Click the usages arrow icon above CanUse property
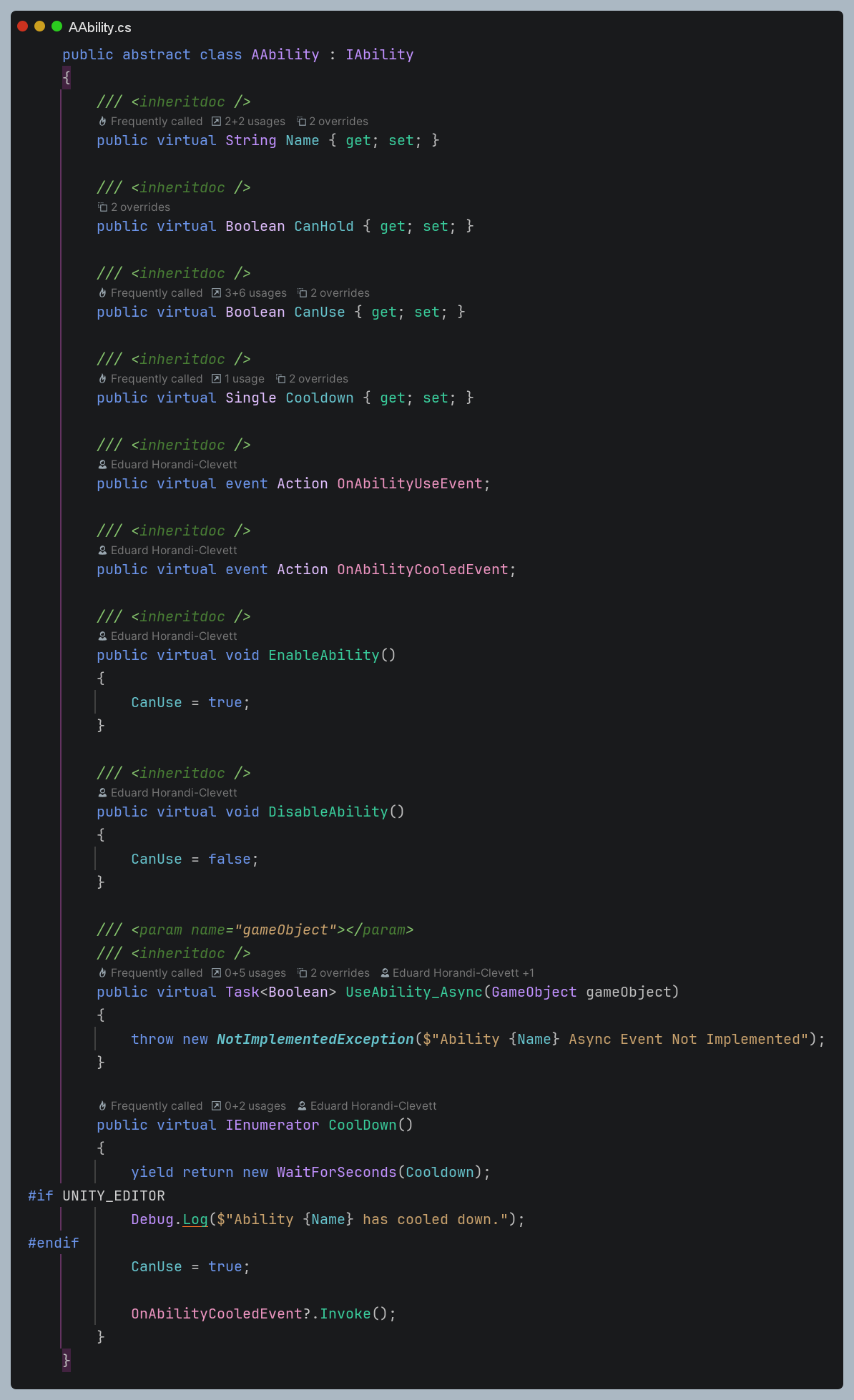This screenshot has height=1400, width=854. (216, 293)
